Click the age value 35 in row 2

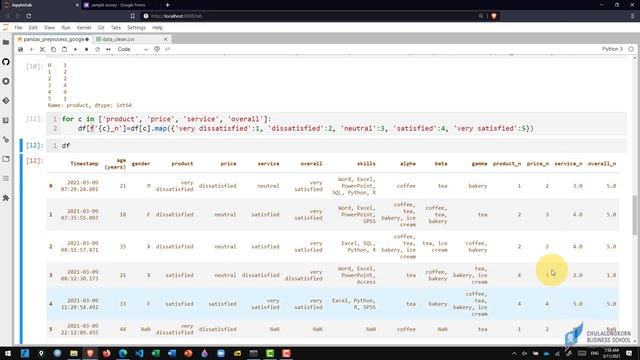click(123, 247)
